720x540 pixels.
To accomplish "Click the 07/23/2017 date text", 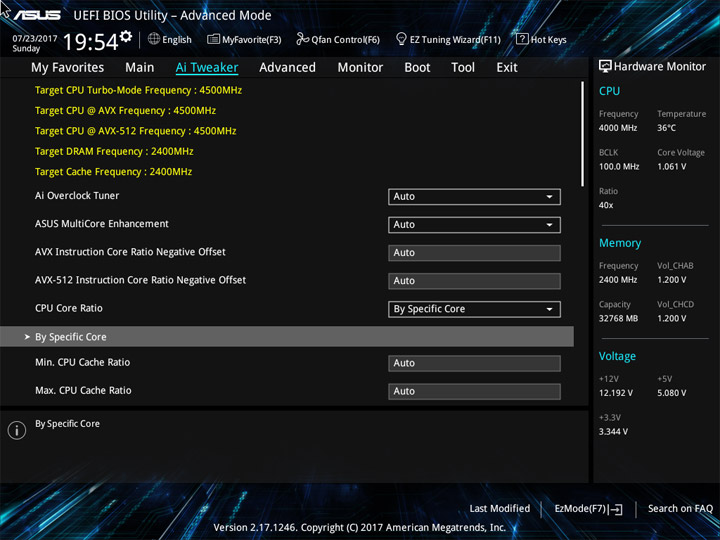I will click(34, 39).
